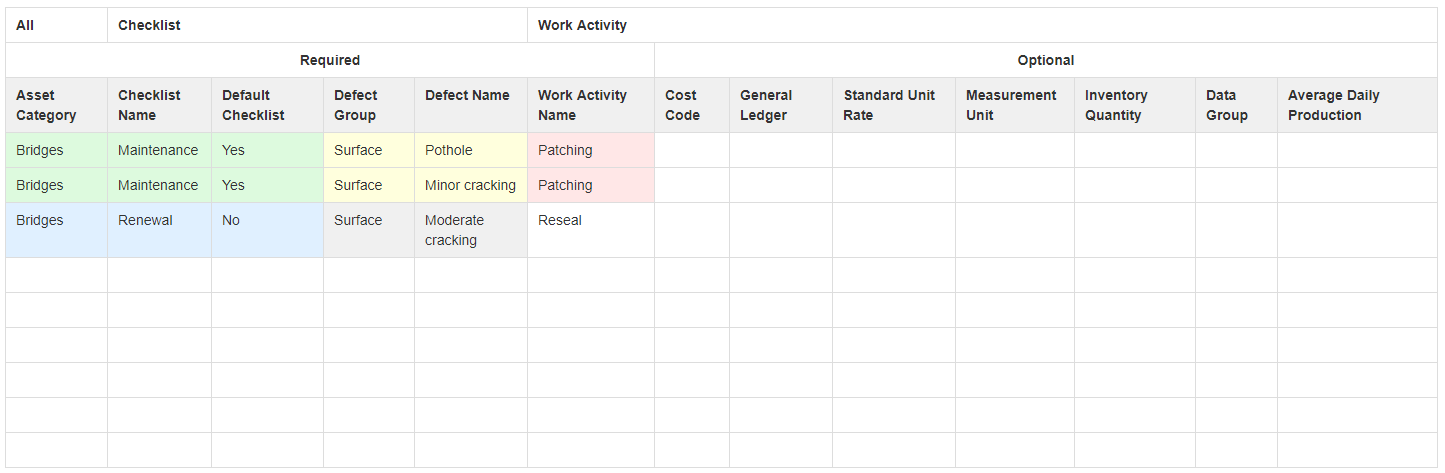Click the Asset Category column header
Screen dimensions: 1445x473
tap(56, 105)
